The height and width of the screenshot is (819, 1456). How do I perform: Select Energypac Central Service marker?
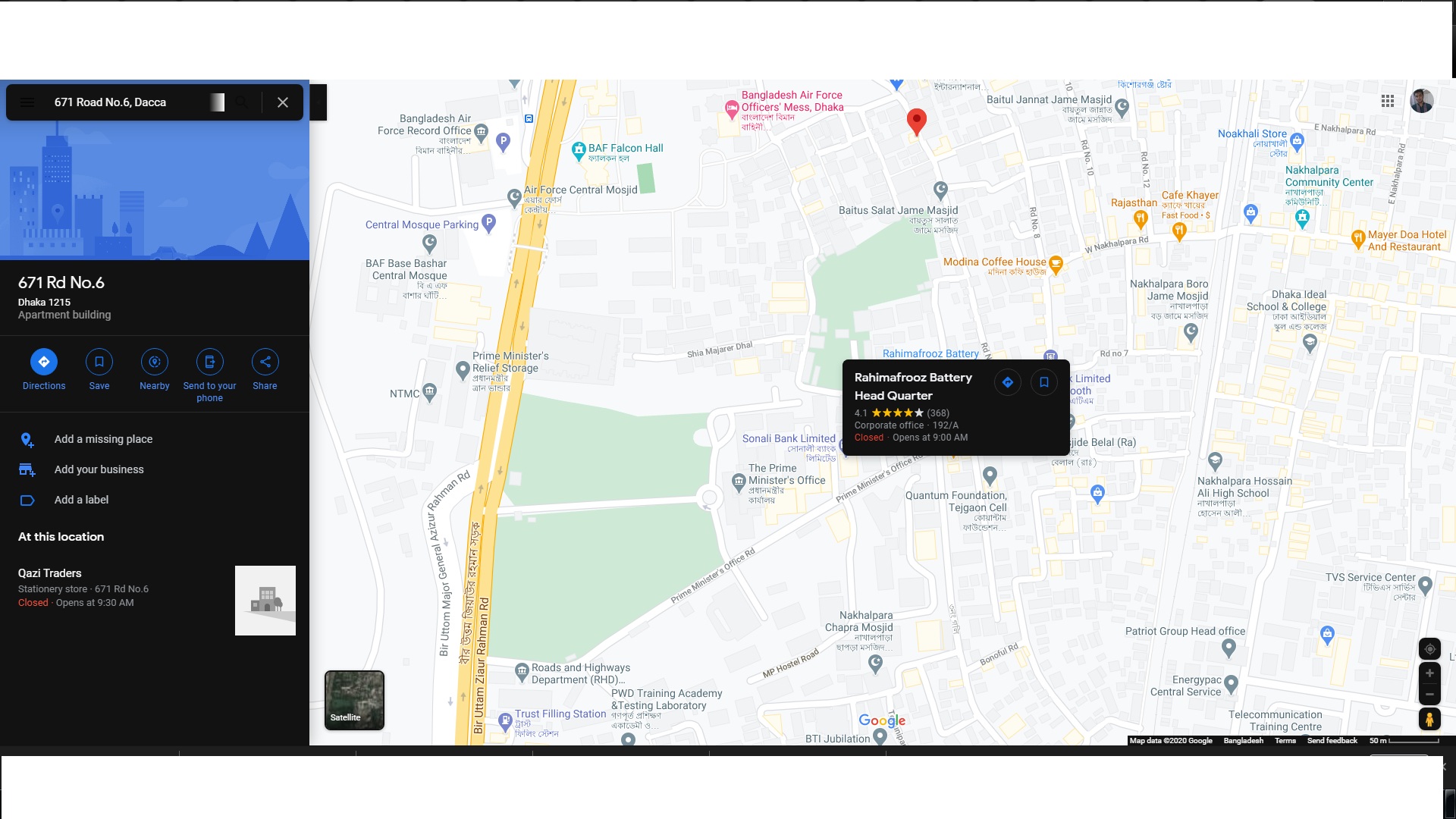point(1231,685)
